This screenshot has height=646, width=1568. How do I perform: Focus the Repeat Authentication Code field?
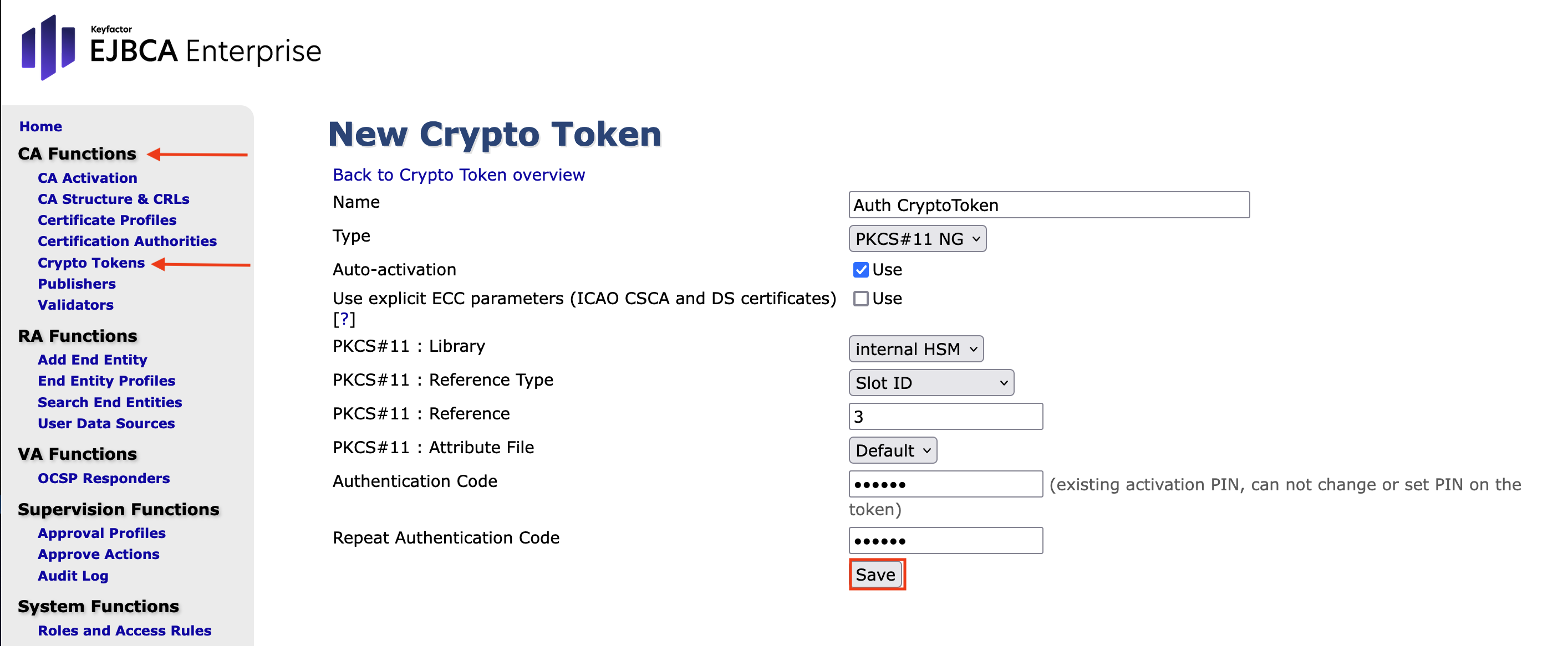point(945,541)
